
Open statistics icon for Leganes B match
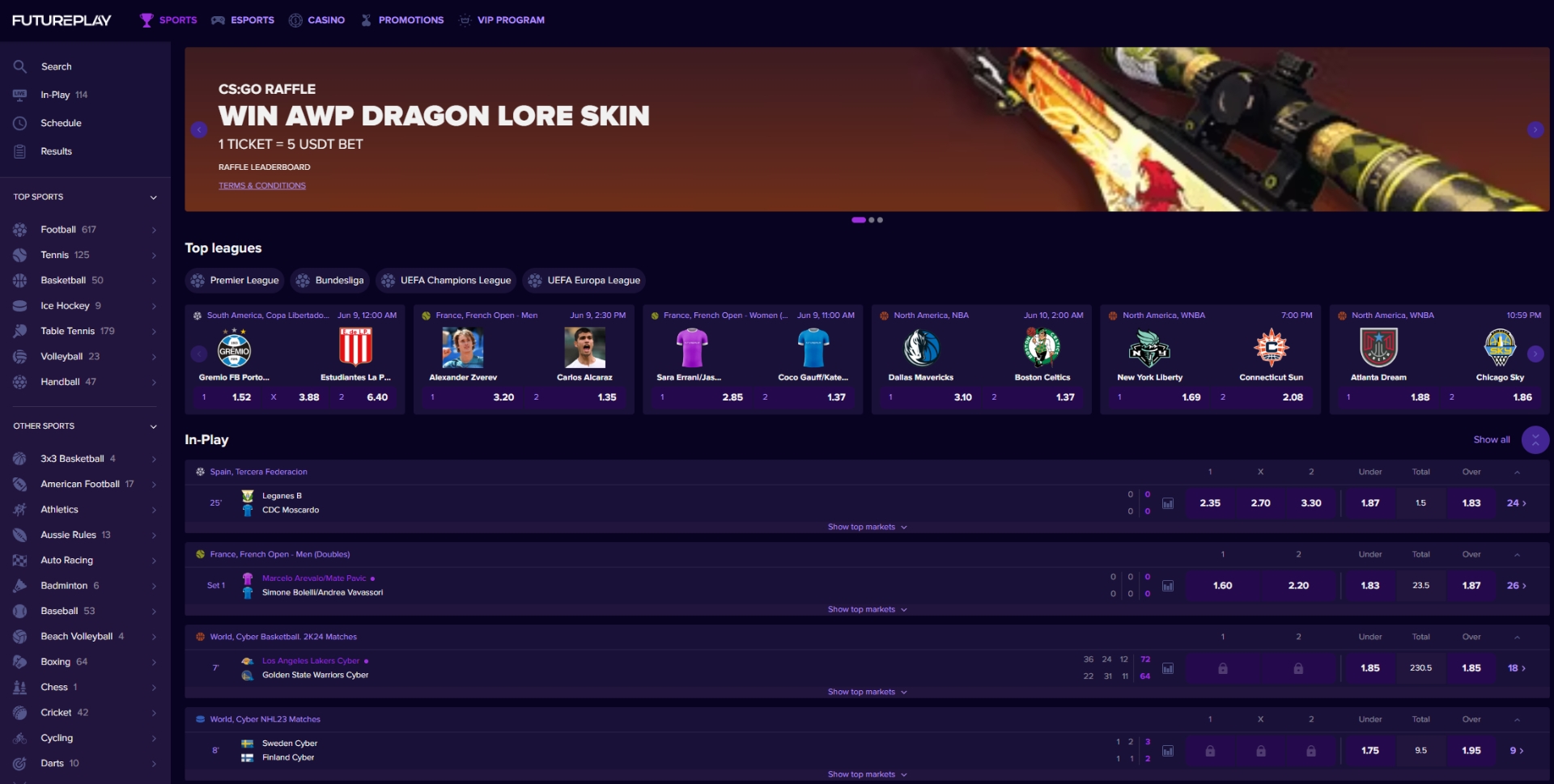1168,503
